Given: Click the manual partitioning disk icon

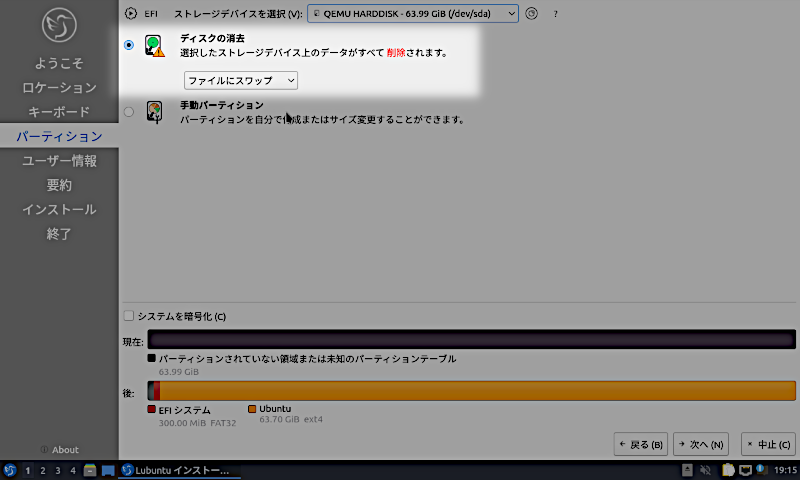Looking at the screenshot, I should pyautogui.click(x=155, y=112).
